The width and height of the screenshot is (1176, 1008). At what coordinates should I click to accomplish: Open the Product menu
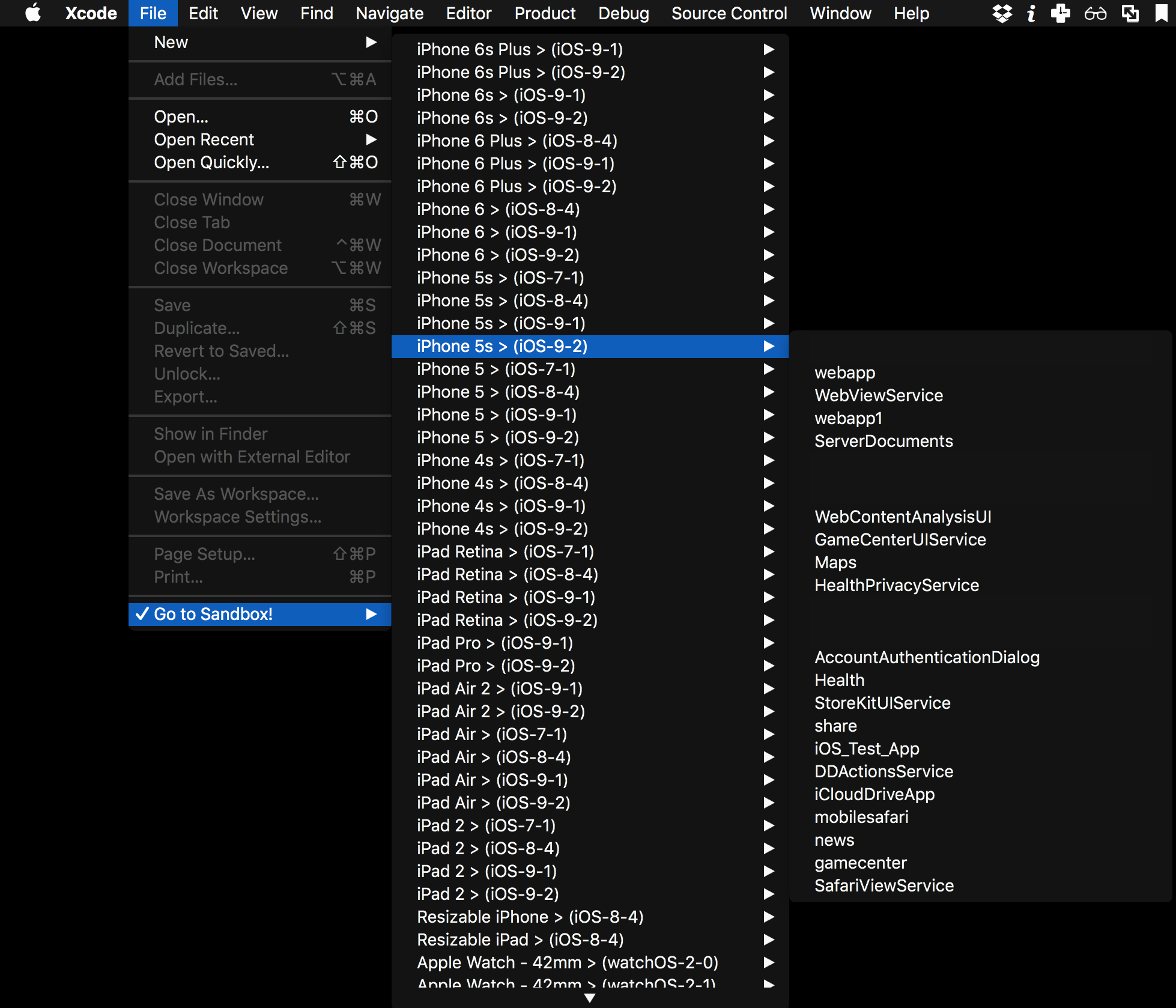click(544, 13)
